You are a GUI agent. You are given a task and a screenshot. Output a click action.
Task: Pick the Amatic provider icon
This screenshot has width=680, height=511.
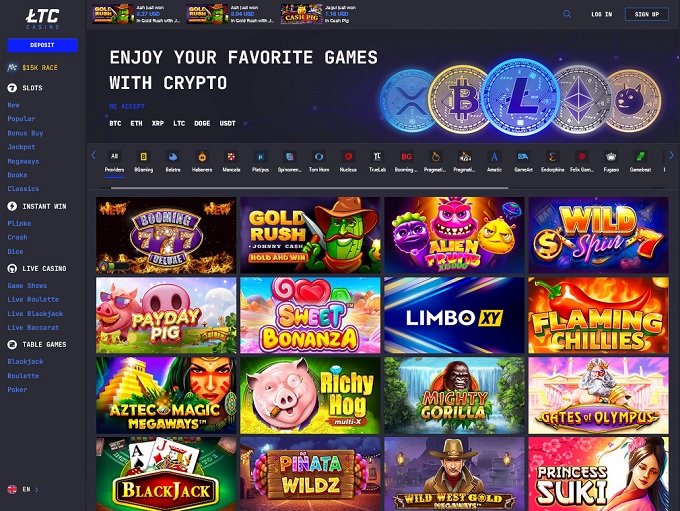(x=494, y=157)
